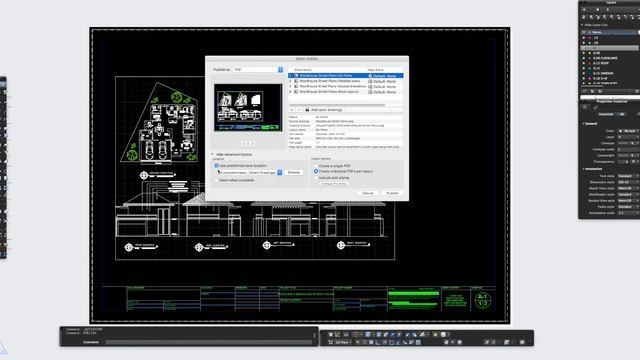Enable the Open when complete checkbox
Viewport: 640px width, 360px height.
click(x=216, y=180)
